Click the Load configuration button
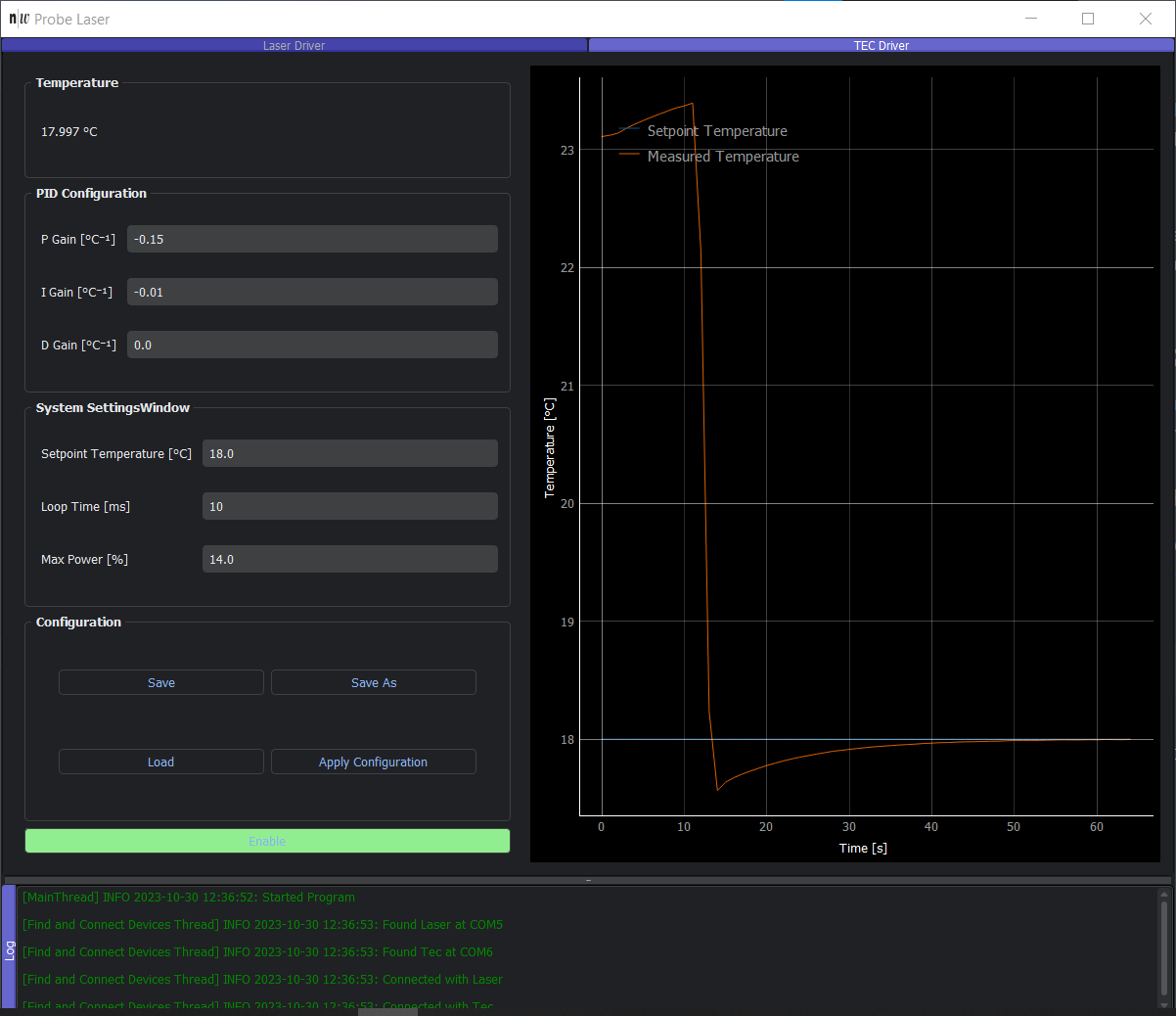Viewport: 1176px width, 1016px height. click(x=161, y=762)
